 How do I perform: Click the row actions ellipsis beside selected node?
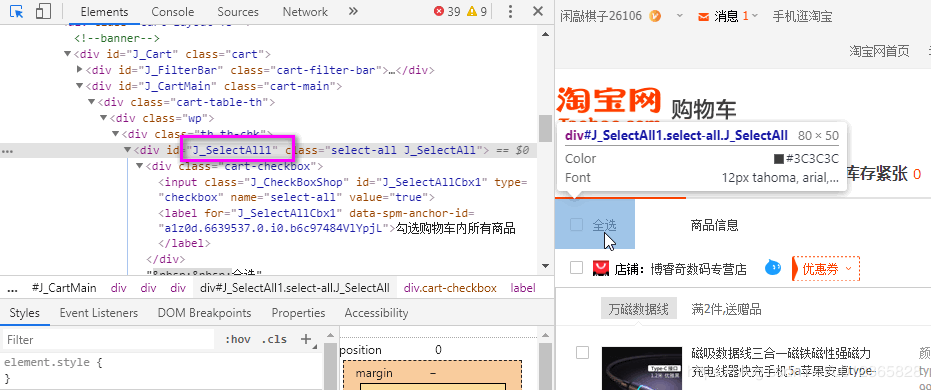(x=7, y=151)
